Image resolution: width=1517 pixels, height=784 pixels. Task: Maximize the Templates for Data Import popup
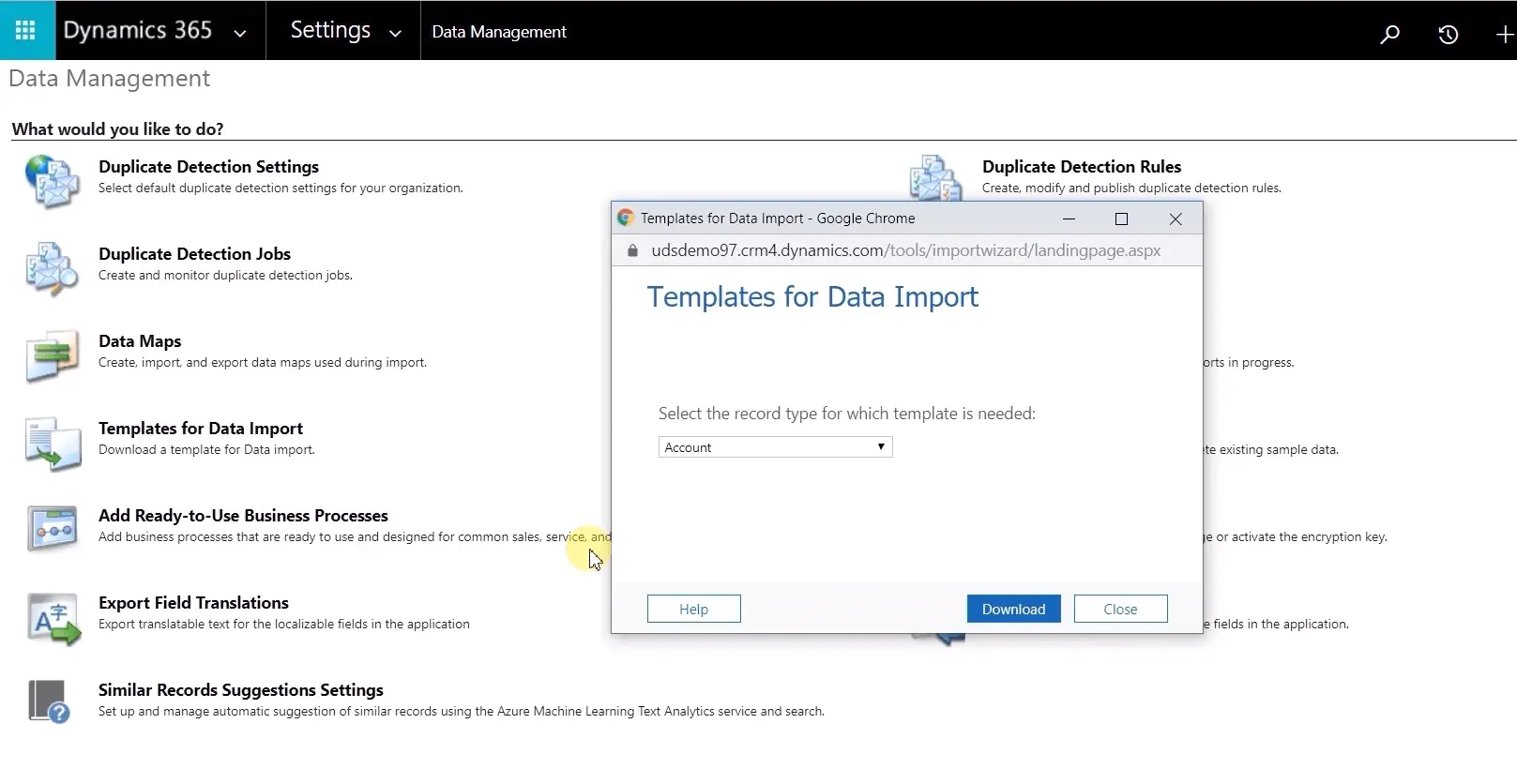tap(1121, 219)
